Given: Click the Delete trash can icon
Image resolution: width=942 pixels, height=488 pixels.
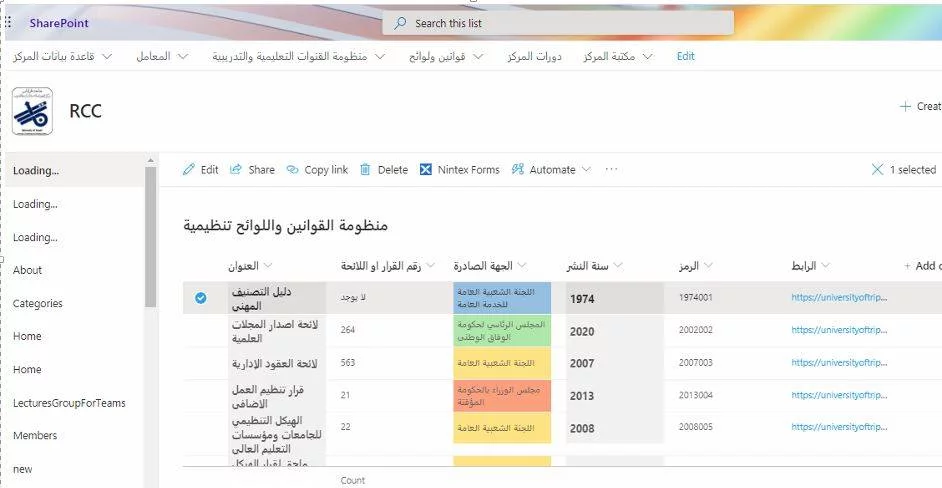Looking at the screenshot, I should (x=366, y=170).
